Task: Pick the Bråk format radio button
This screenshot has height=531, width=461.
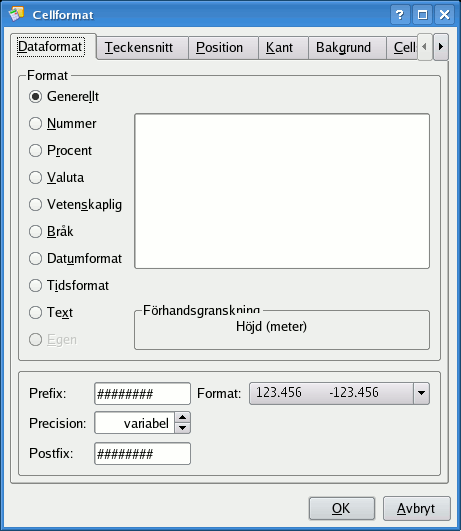Action: 35,232
